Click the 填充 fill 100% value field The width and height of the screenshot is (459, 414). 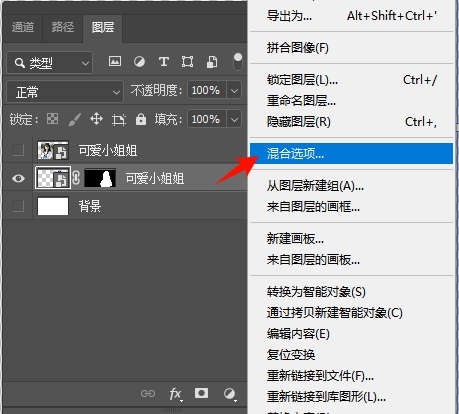[207, 119]
